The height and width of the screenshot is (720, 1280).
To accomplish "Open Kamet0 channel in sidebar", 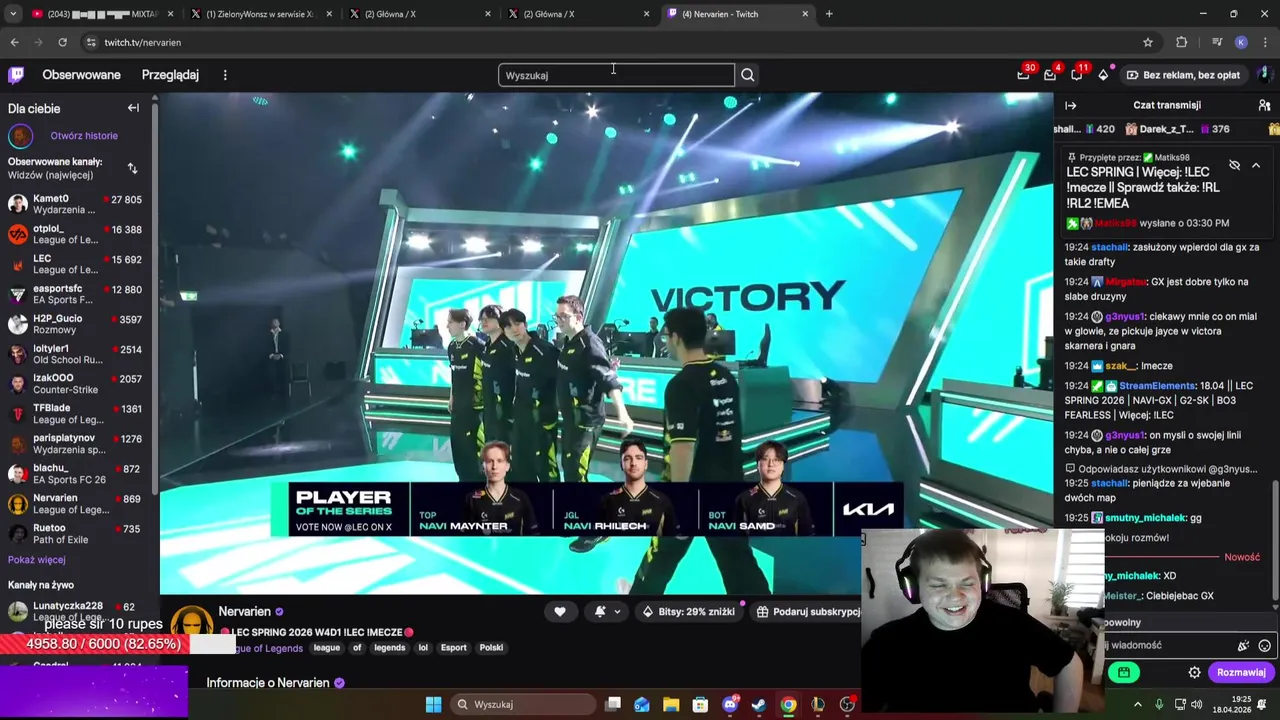I will click(x=75, y=204).
